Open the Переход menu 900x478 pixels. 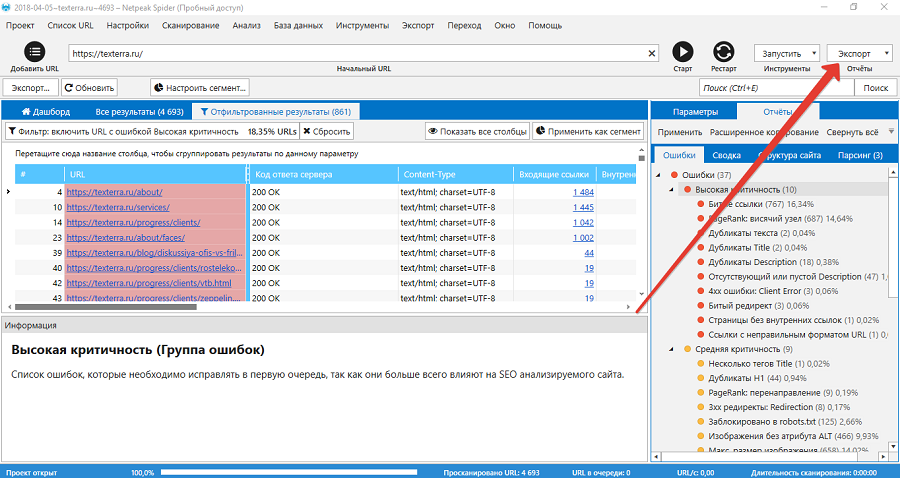[464, 25]
